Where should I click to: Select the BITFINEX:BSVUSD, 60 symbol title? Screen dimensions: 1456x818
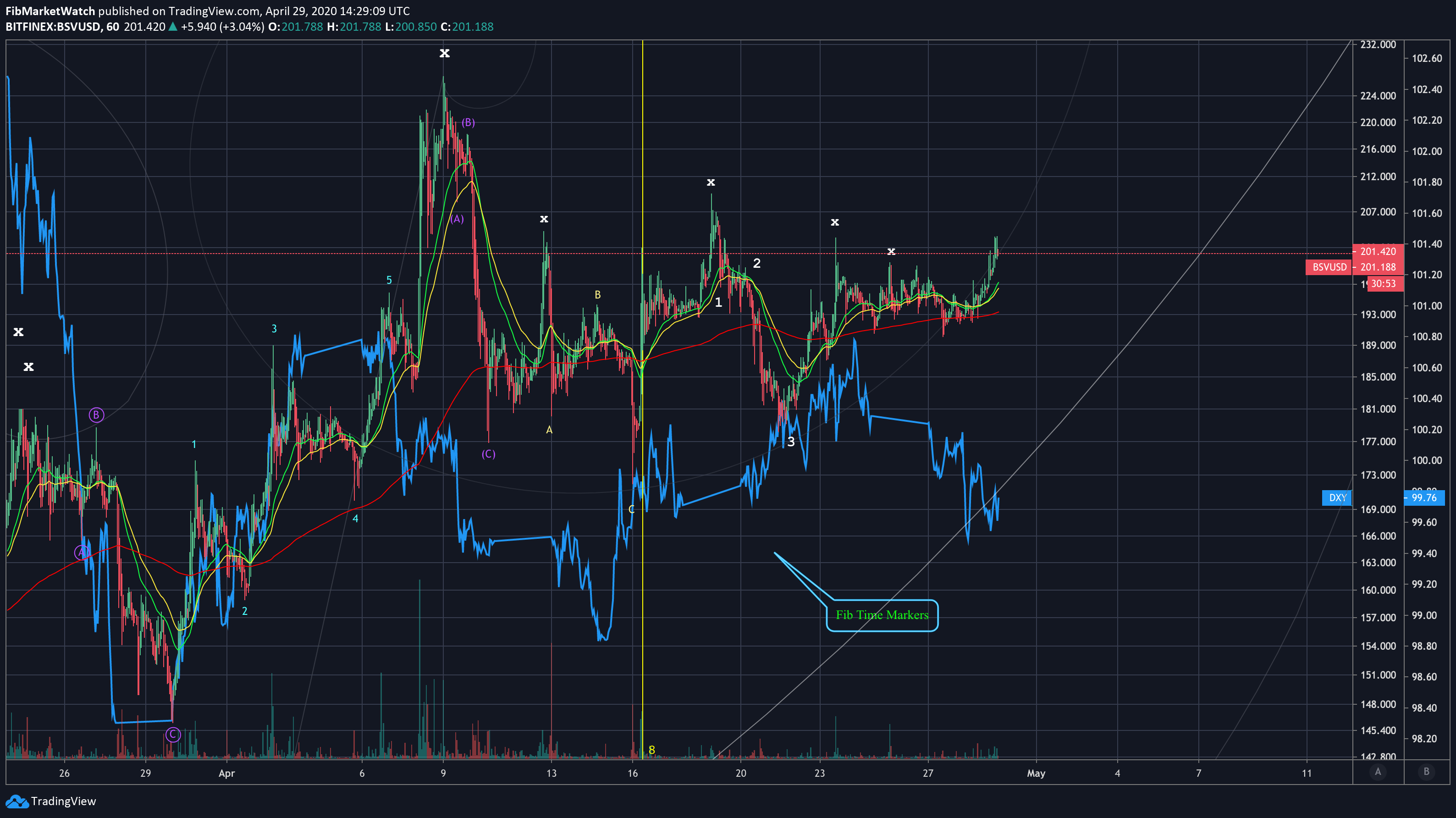click(62, 27)
